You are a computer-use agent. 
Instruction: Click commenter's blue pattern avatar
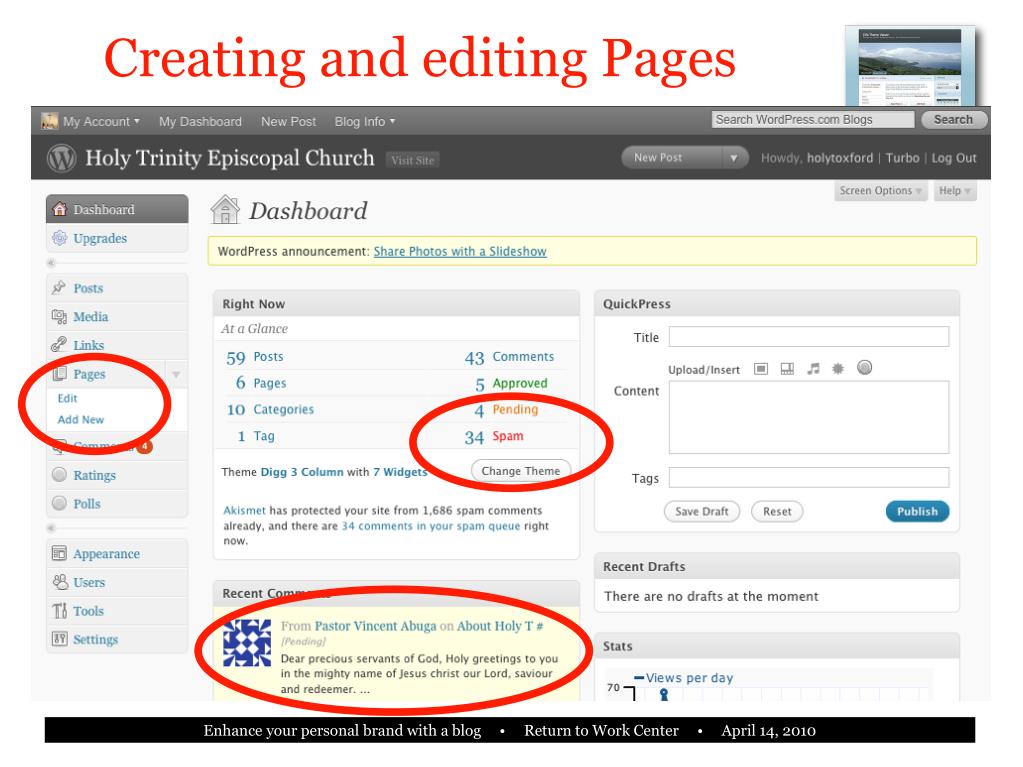click(x=247, y=643)
